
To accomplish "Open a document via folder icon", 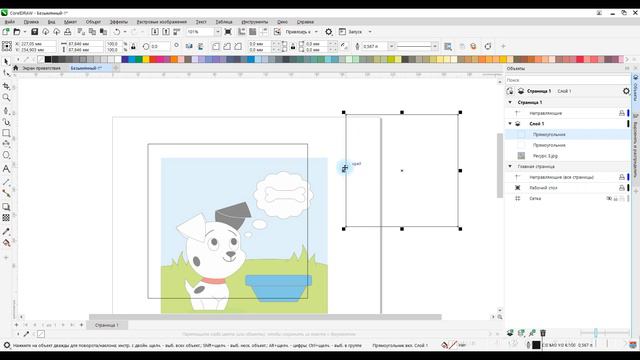I will point(17,31).
